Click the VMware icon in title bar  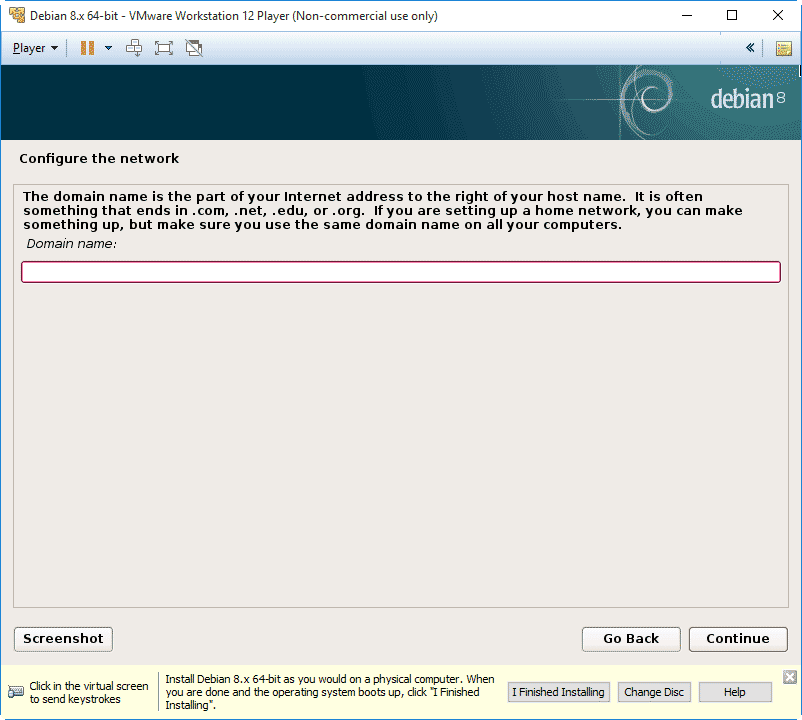tap(16, 16)
